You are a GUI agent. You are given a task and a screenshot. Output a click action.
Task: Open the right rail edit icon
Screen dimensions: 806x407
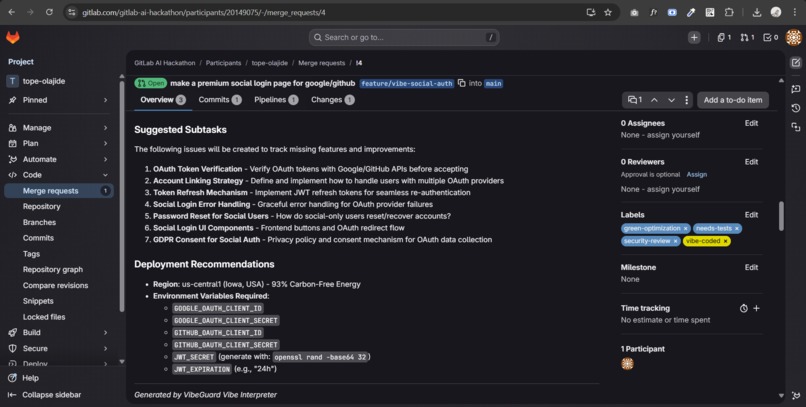click(x=796, y=63)
